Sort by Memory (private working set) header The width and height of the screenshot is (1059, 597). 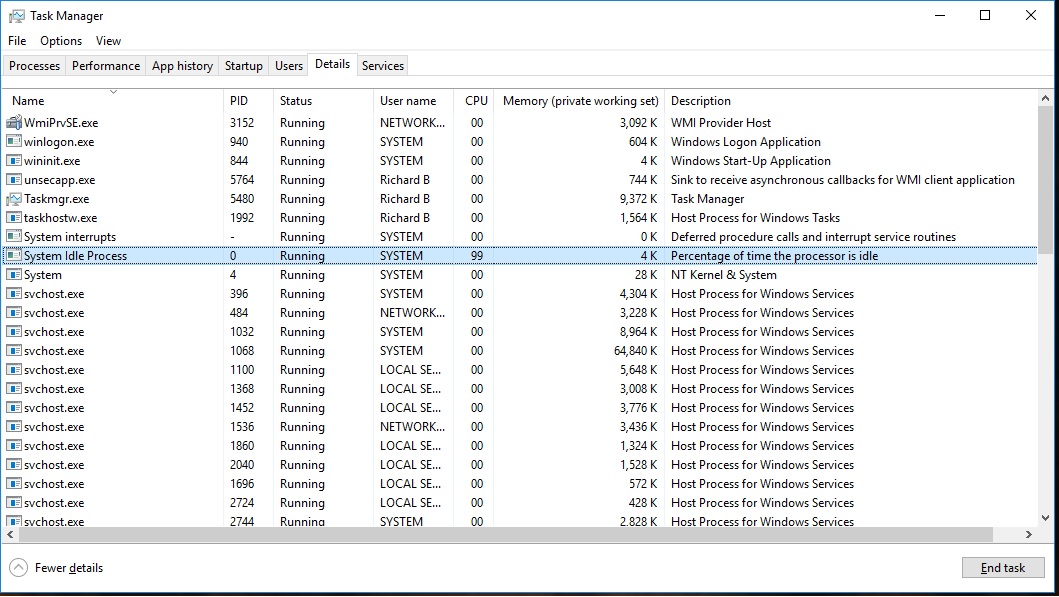click(580, 101)
